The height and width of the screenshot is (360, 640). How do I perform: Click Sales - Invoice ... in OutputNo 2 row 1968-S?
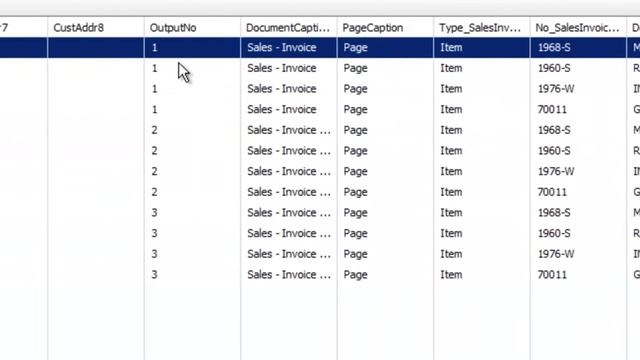point(289,130)
